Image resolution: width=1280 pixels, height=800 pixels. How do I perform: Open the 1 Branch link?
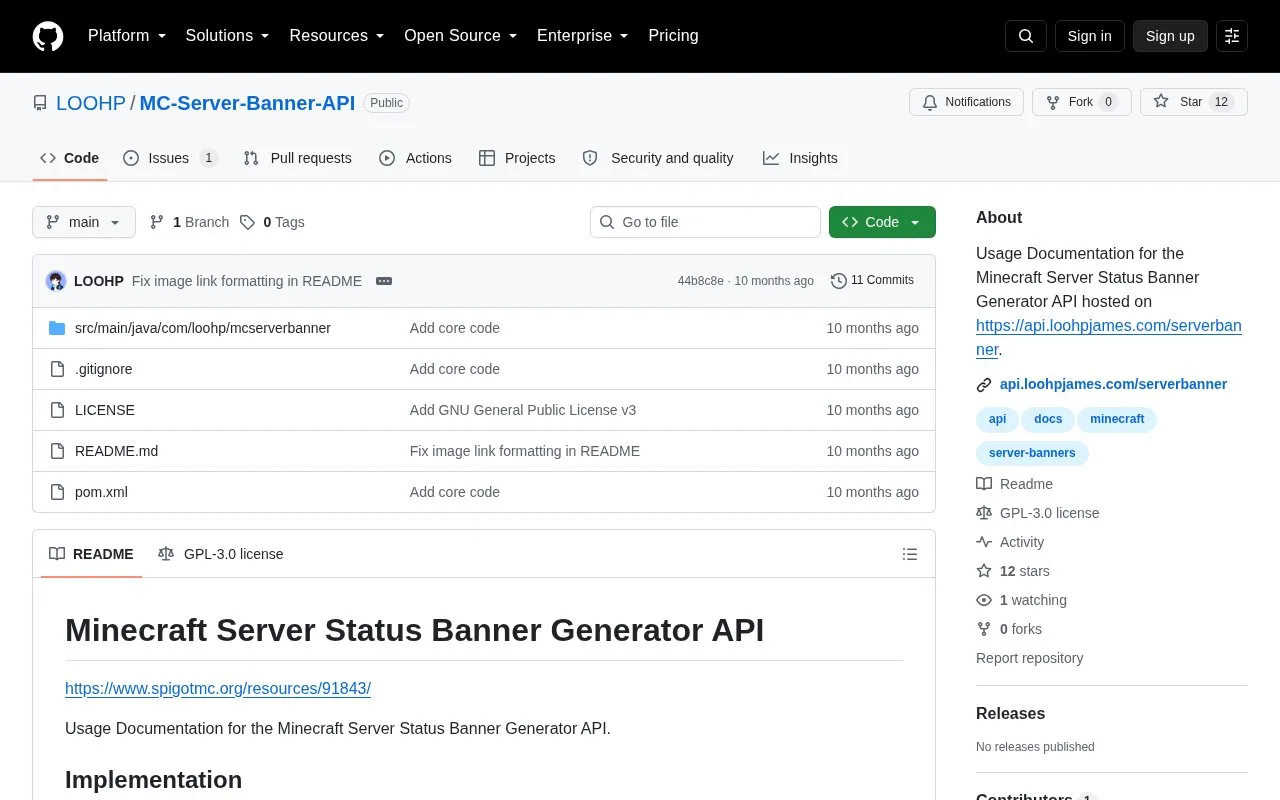point(189,222)
